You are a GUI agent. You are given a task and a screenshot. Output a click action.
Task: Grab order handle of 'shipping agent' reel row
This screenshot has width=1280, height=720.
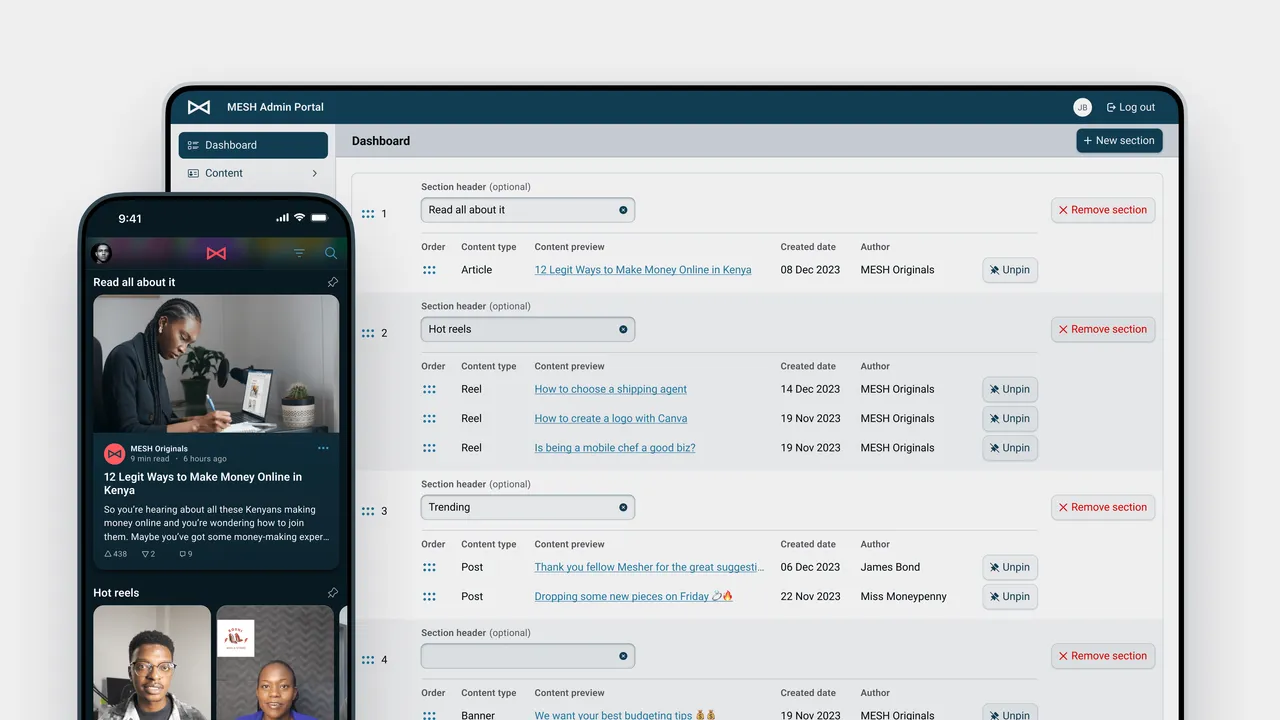pyautogui.click(x=429, y=389)
